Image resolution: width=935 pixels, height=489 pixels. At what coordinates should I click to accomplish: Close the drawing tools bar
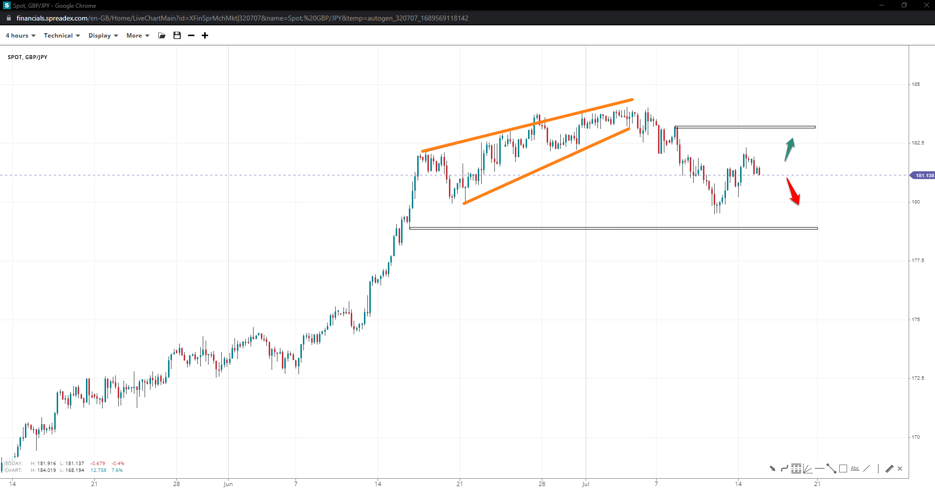(900, 468)
